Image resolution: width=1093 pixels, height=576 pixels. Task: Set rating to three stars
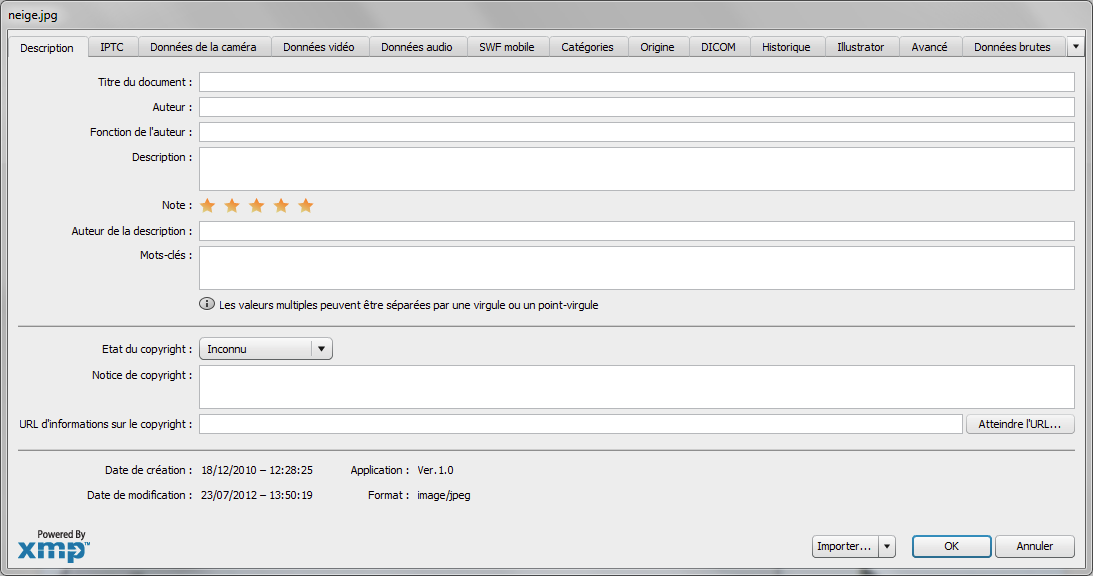tap(257, 206)
